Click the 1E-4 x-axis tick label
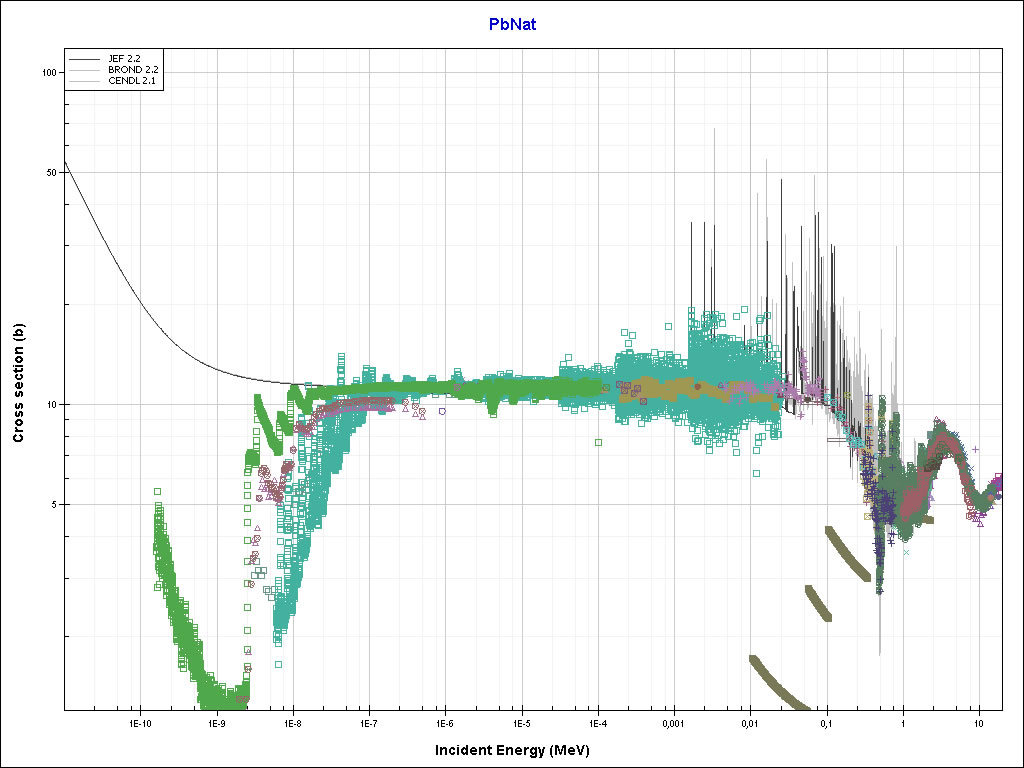The width and height of the screenshot is (1024, 768). pos(598,722)
